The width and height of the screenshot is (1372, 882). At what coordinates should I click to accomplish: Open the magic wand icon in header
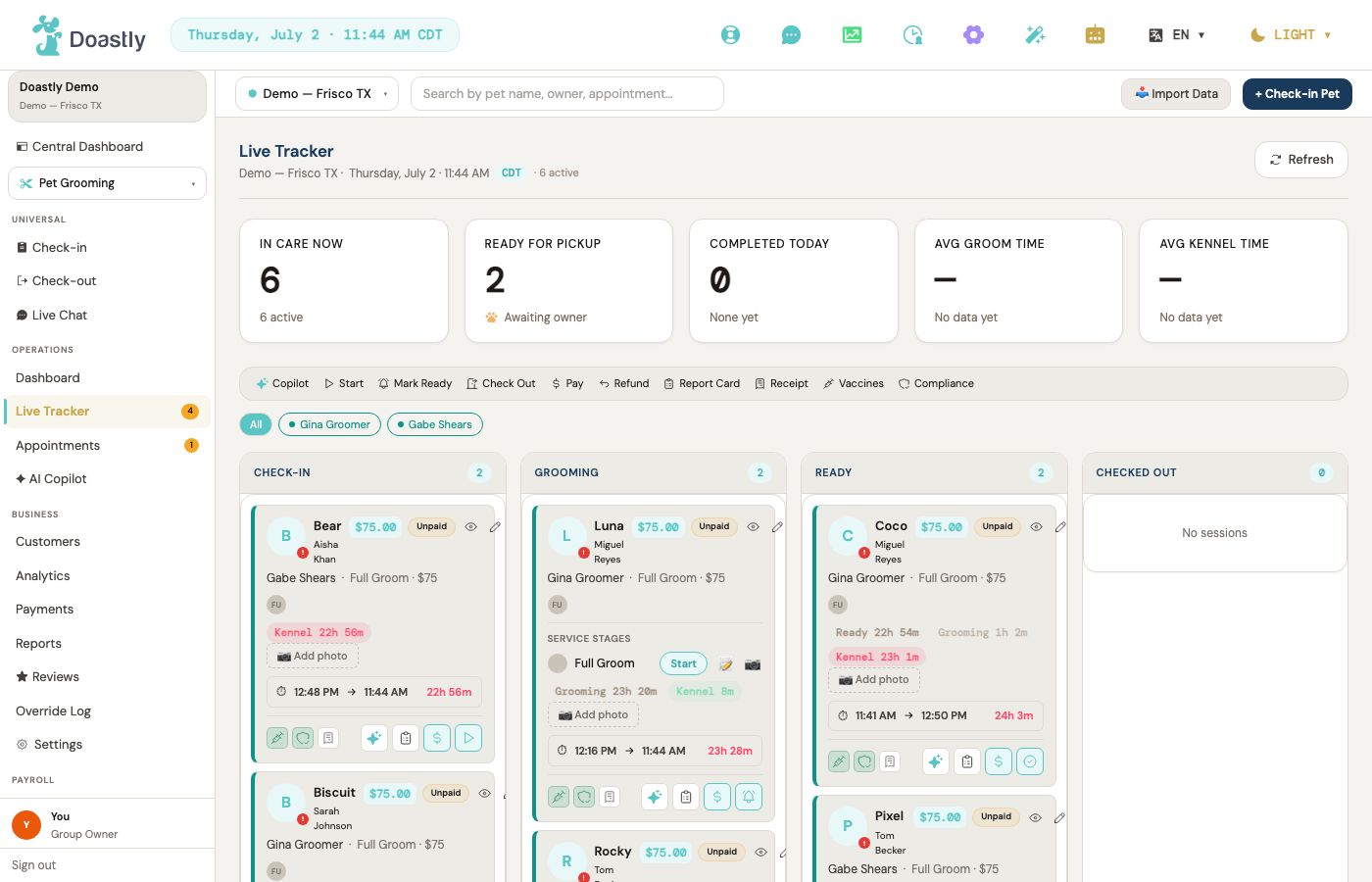coord(1035,35)
